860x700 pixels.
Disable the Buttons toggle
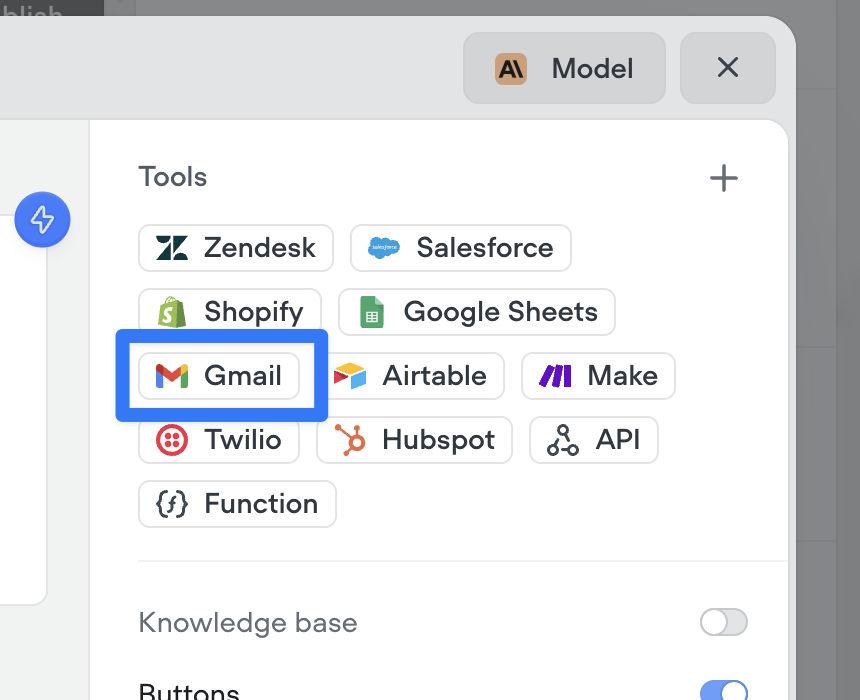pos(723,689)
